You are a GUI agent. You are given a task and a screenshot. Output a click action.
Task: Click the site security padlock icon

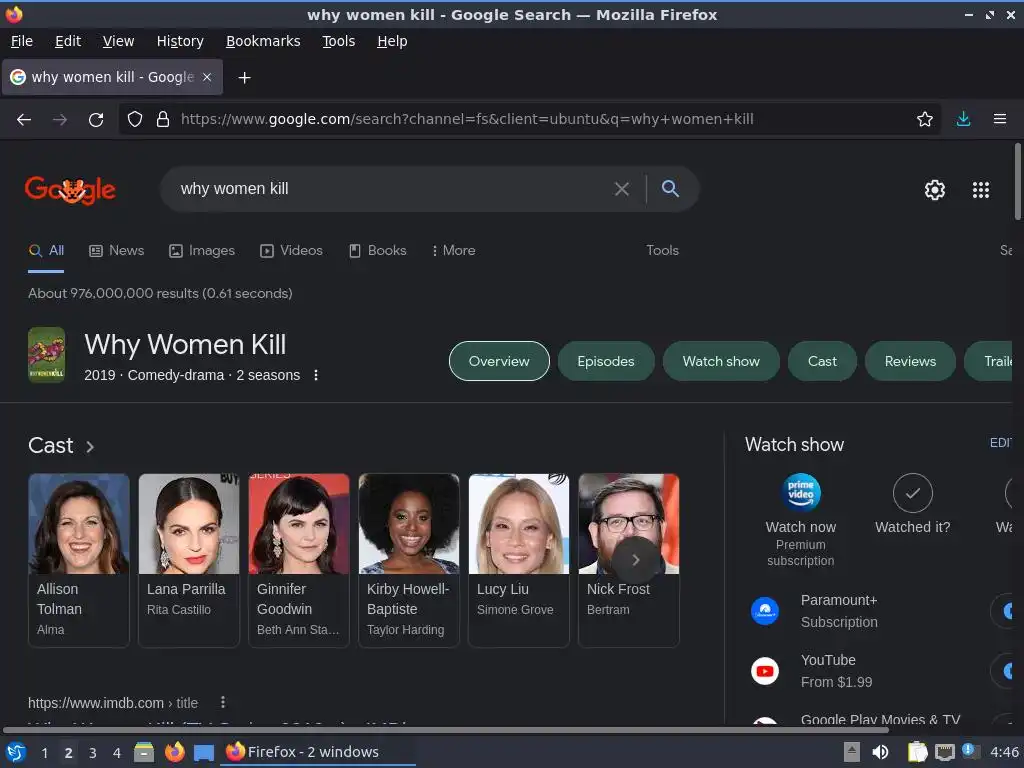coord(163,120)
